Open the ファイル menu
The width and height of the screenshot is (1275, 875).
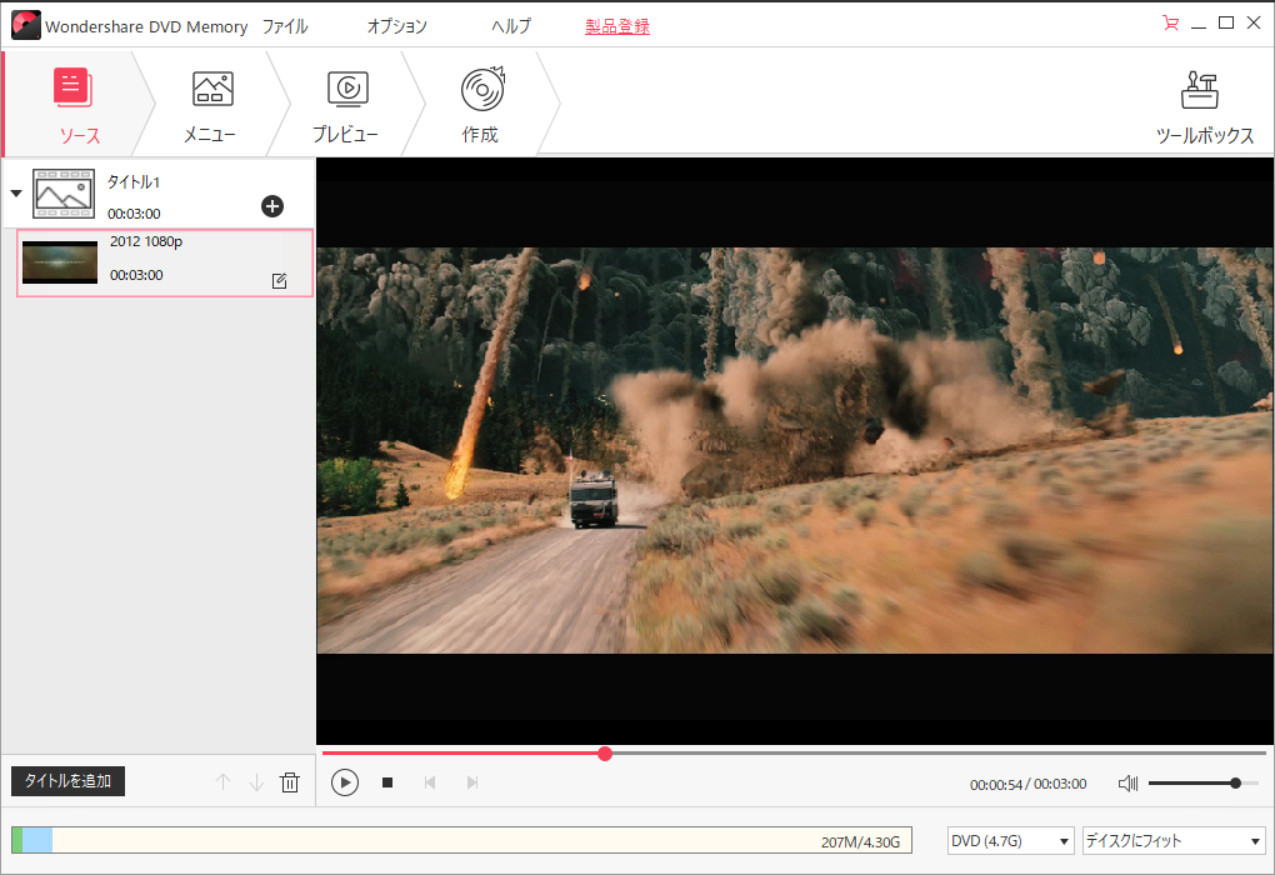[x=285, y=27]
